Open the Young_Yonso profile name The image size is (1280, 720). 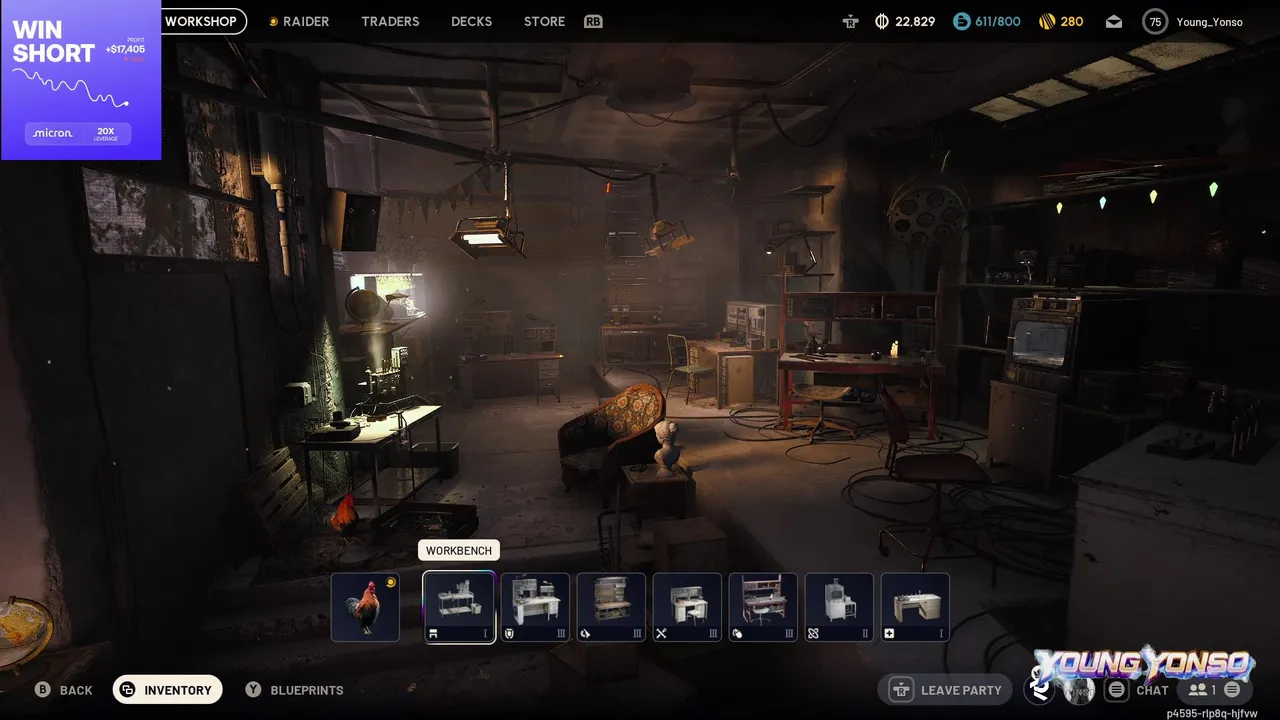click(1210, 22)
